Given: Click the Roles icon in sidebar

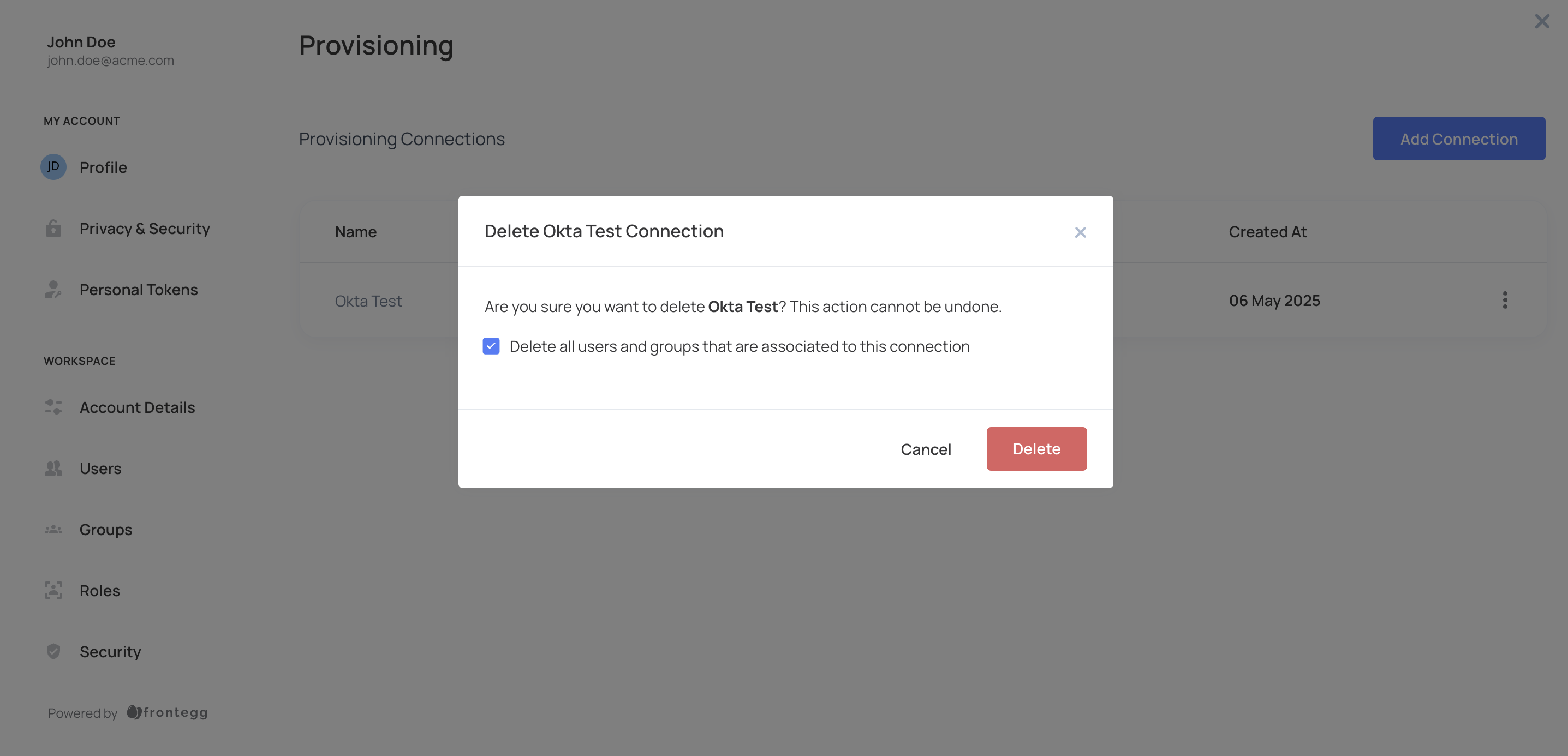Looking at the screenshot, I should click(53, 590).
